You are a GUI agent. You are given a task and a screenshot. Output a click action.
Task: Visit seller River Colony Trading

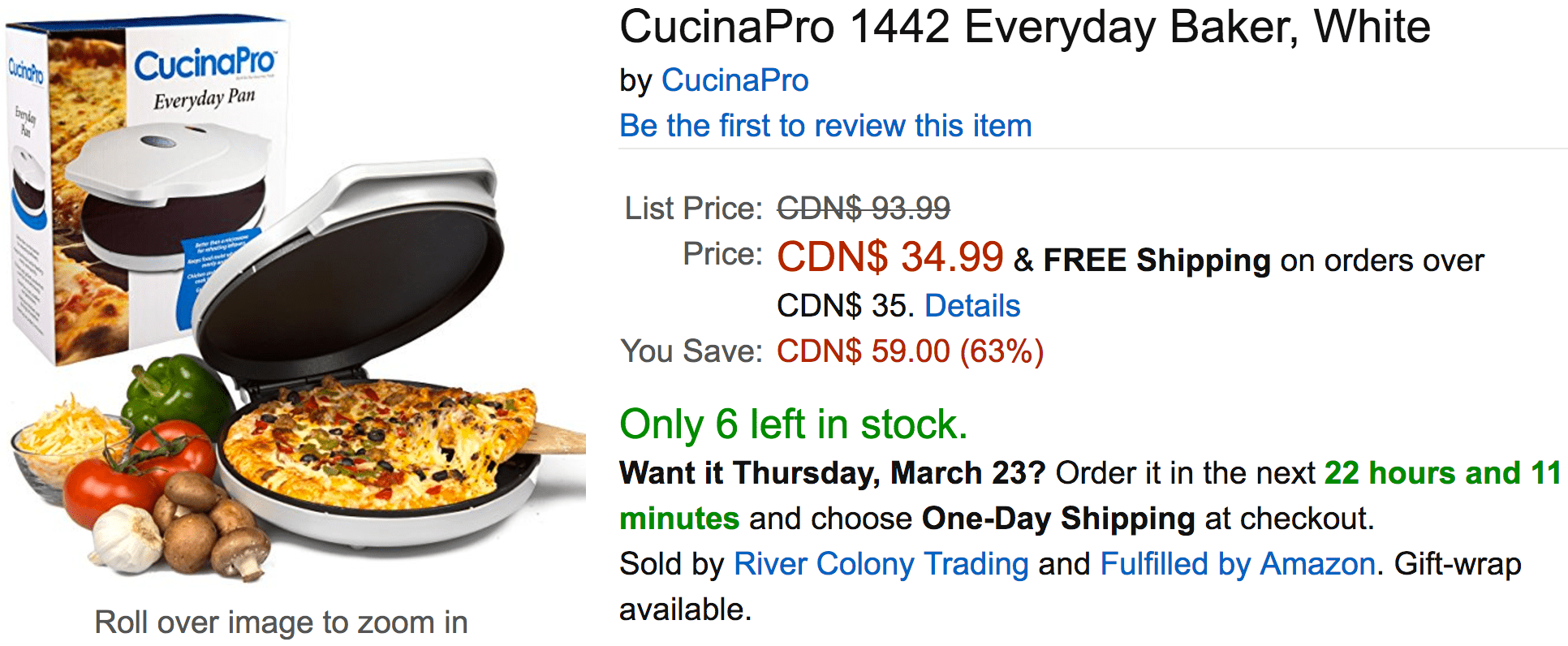[881, 563]
